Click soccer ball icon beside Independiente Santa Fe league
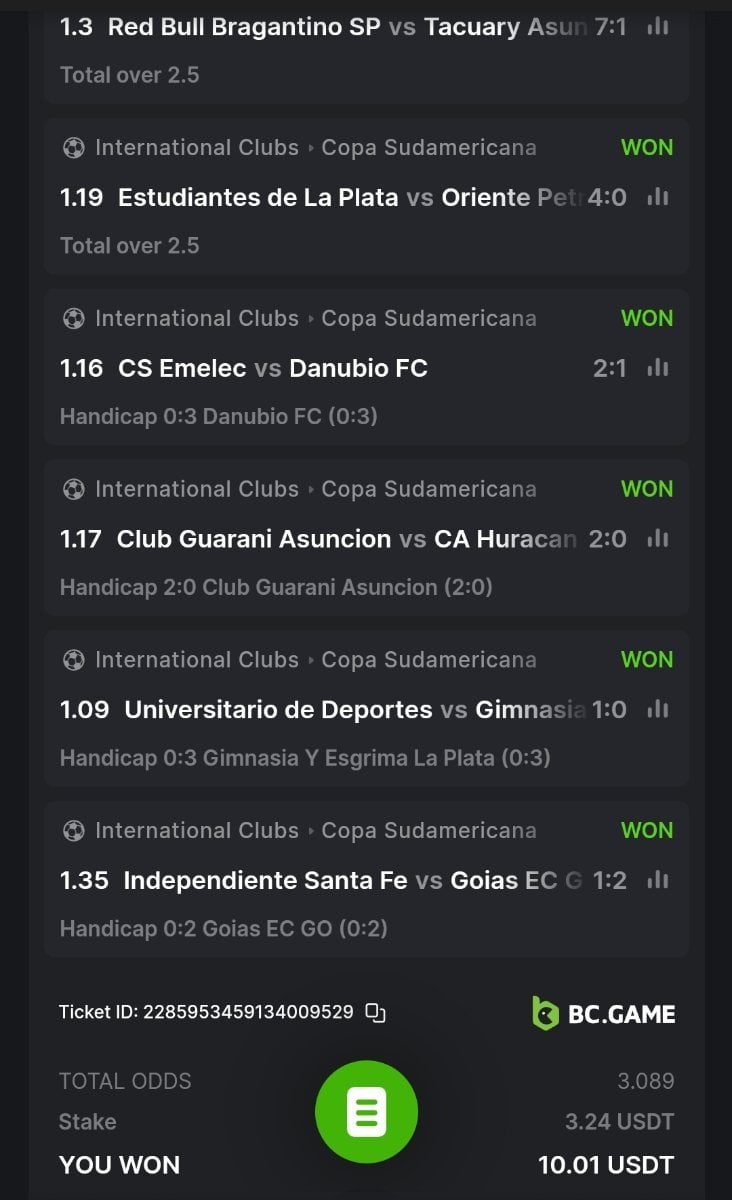This screenshot has height=1200, width=732. (x=73, y=831)
